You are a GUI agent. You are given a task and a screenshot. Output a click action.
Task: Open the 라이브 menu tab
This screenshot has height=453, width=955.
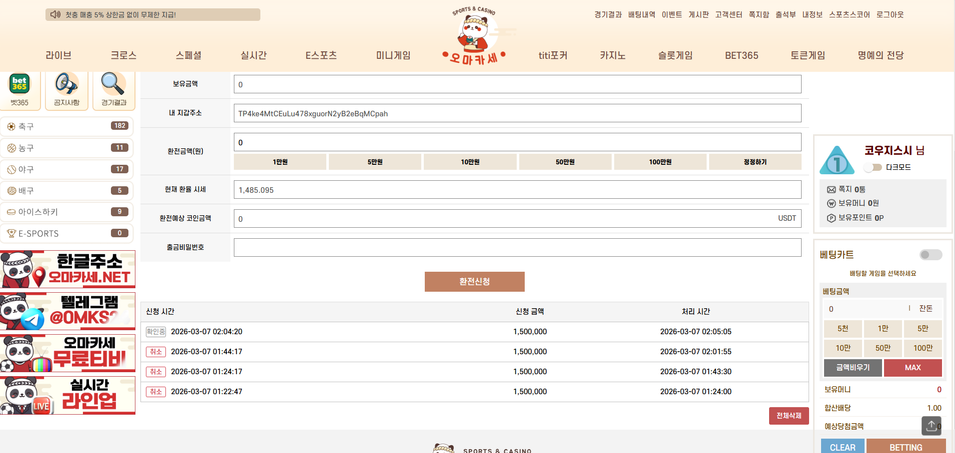(59, 56)
